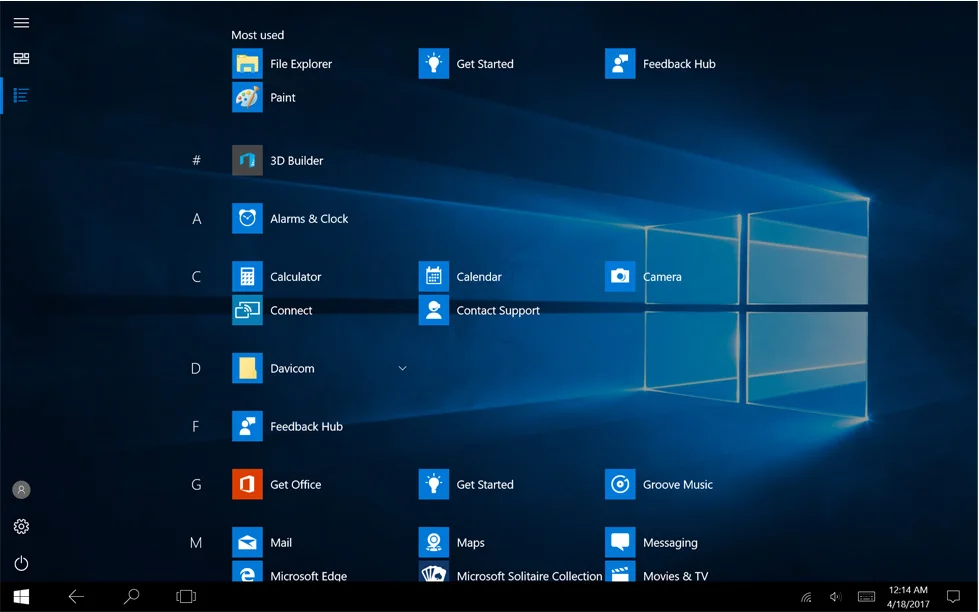Click the letter A section header

tap(196, 219)
